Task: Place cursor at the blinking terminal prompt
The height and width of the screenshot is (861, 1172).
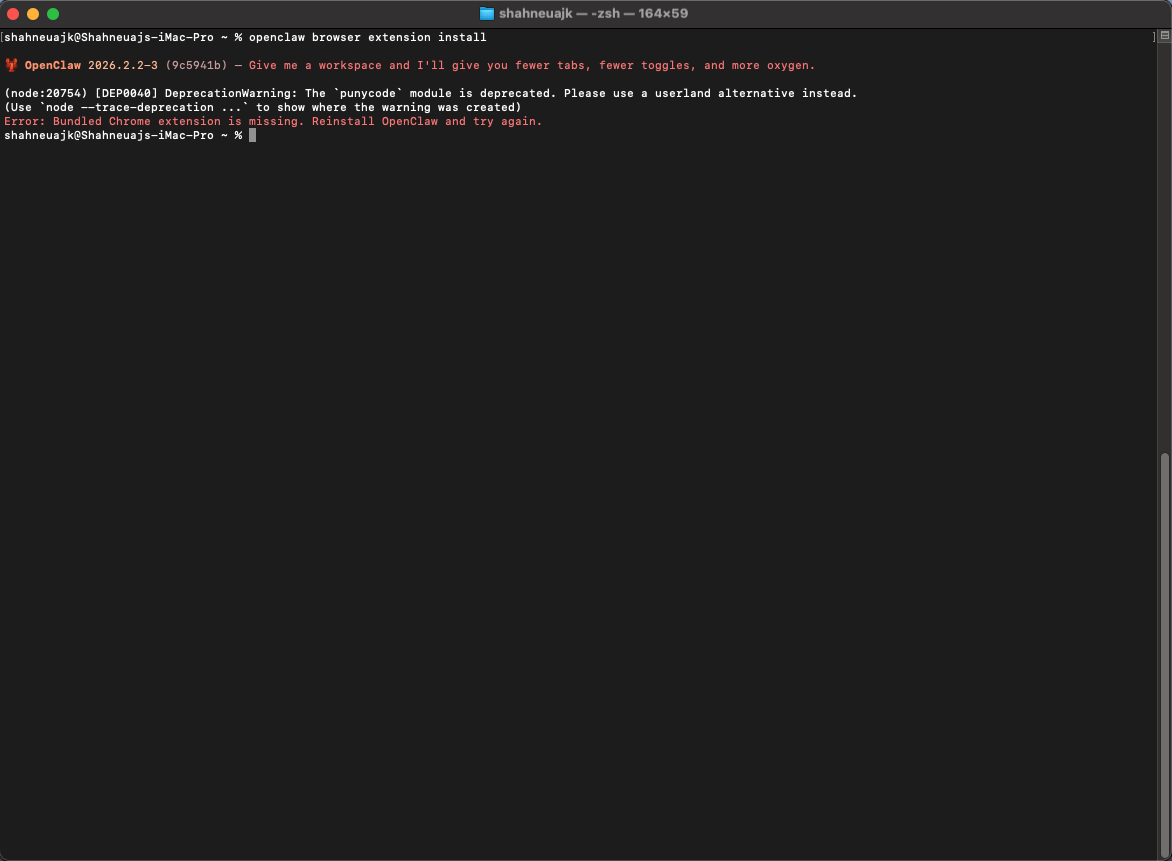Action: pyautogui.click(x=252, y=135)
